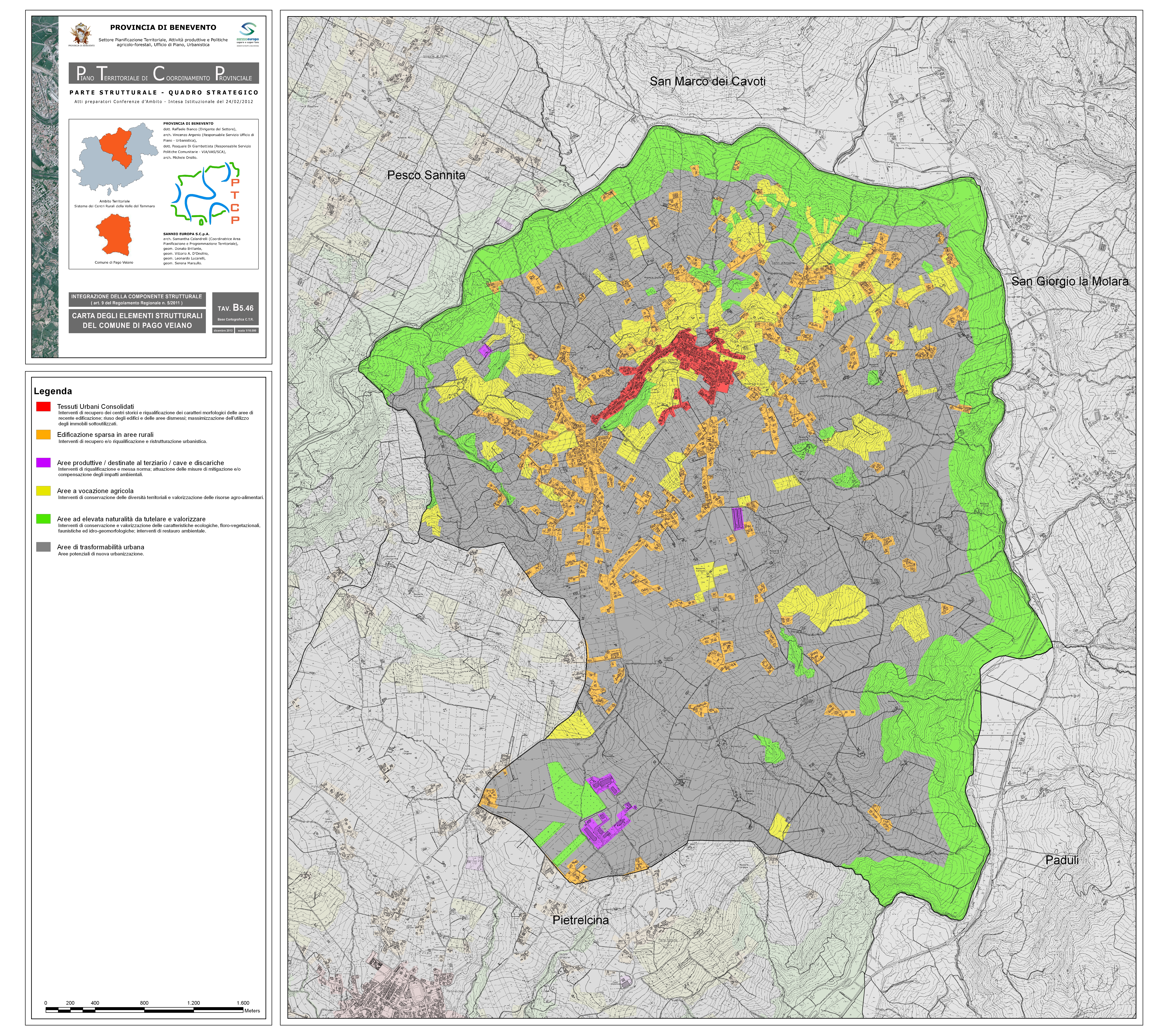Click the 'Pietrelcina' map label

(580, 920)
